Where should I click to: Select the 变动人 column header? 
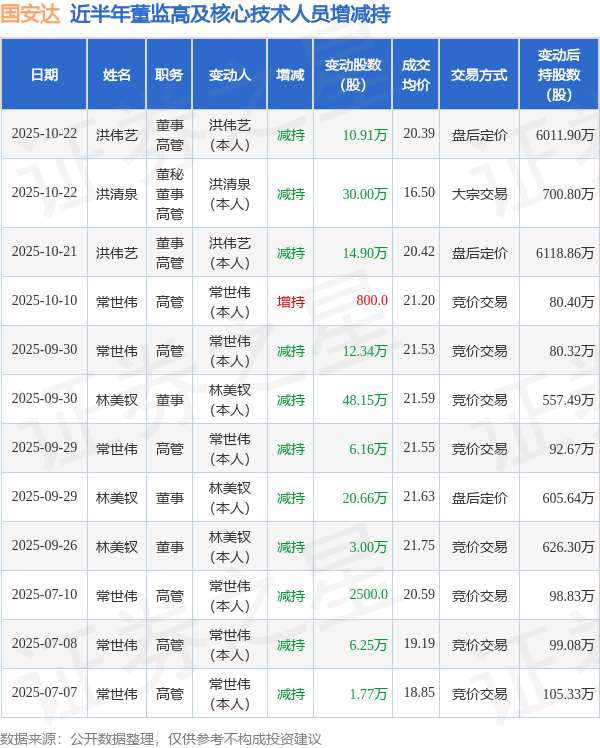(230, 75)
